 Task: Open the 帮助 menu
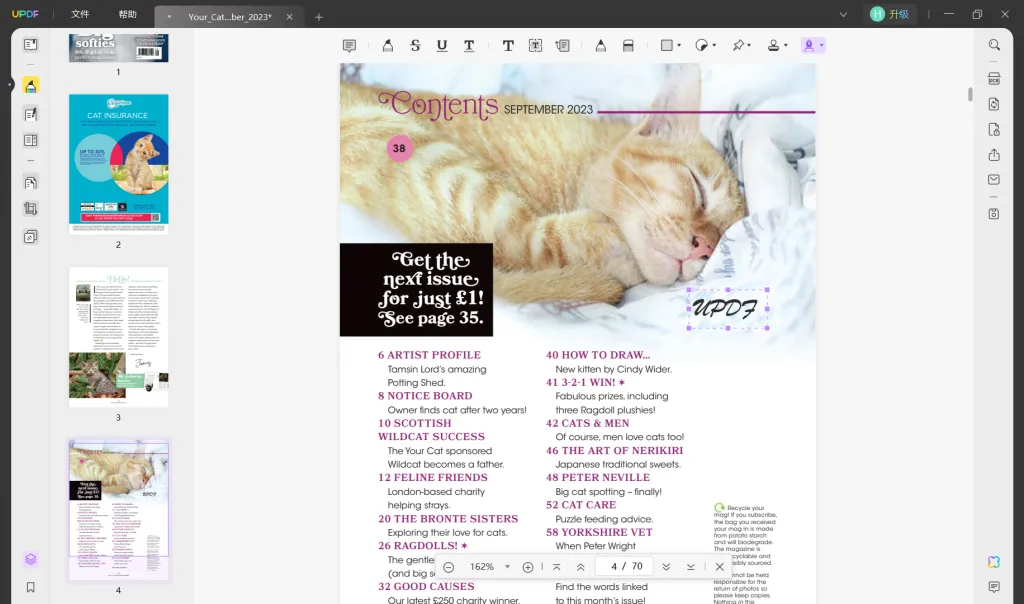[x=127, y=14]
